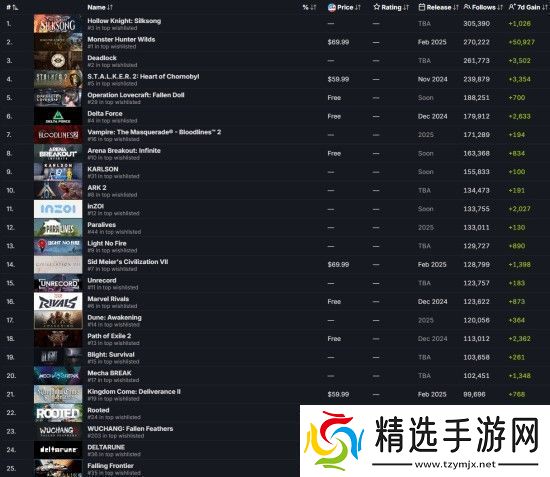550x477 pixels.
Task: Click Monster Hunter Wilds $69.99 price
Action: click(x=338, y=42)
